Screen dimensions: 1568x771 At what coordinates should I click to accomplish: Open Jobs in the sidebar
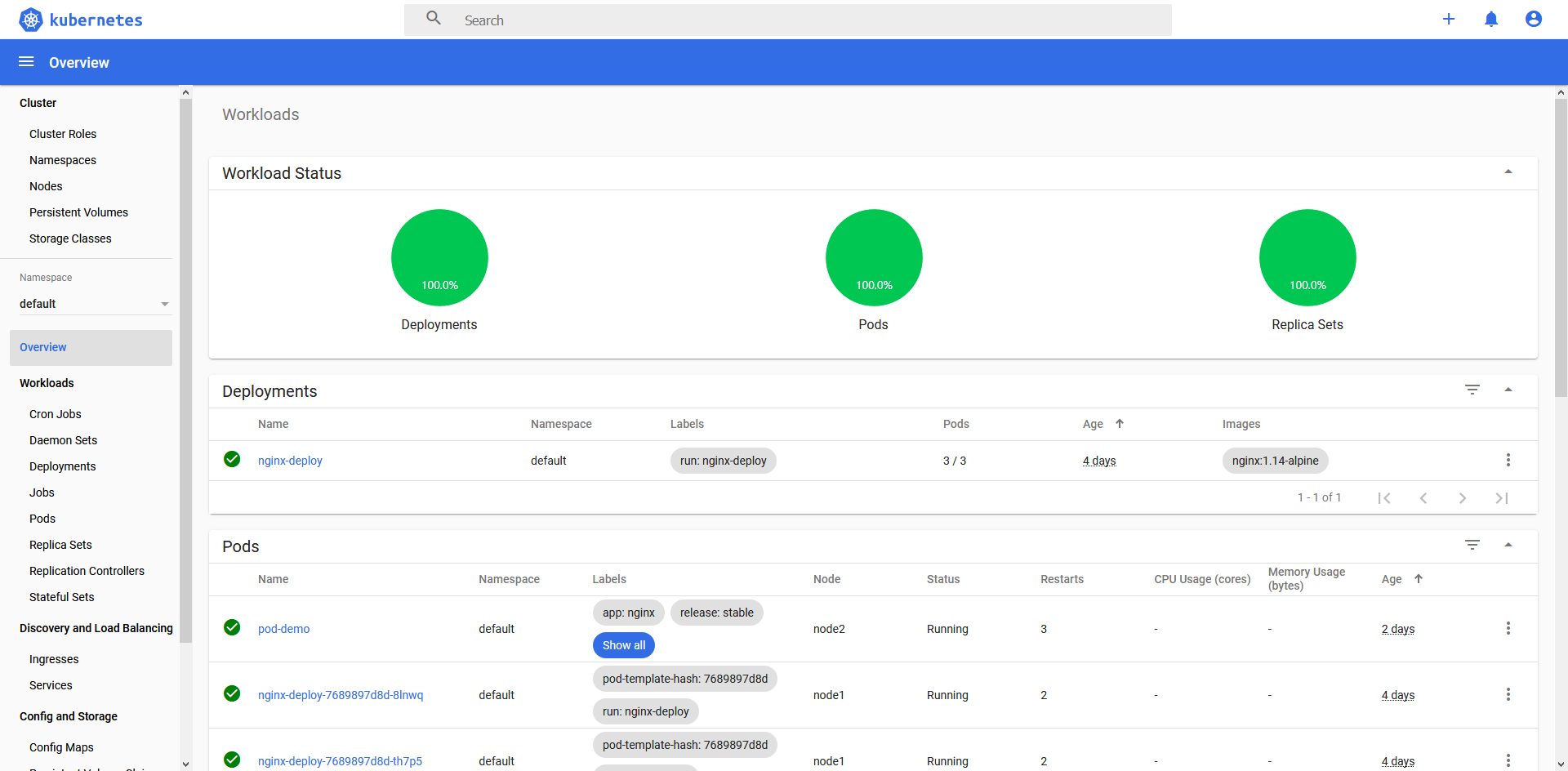point(42,492)
